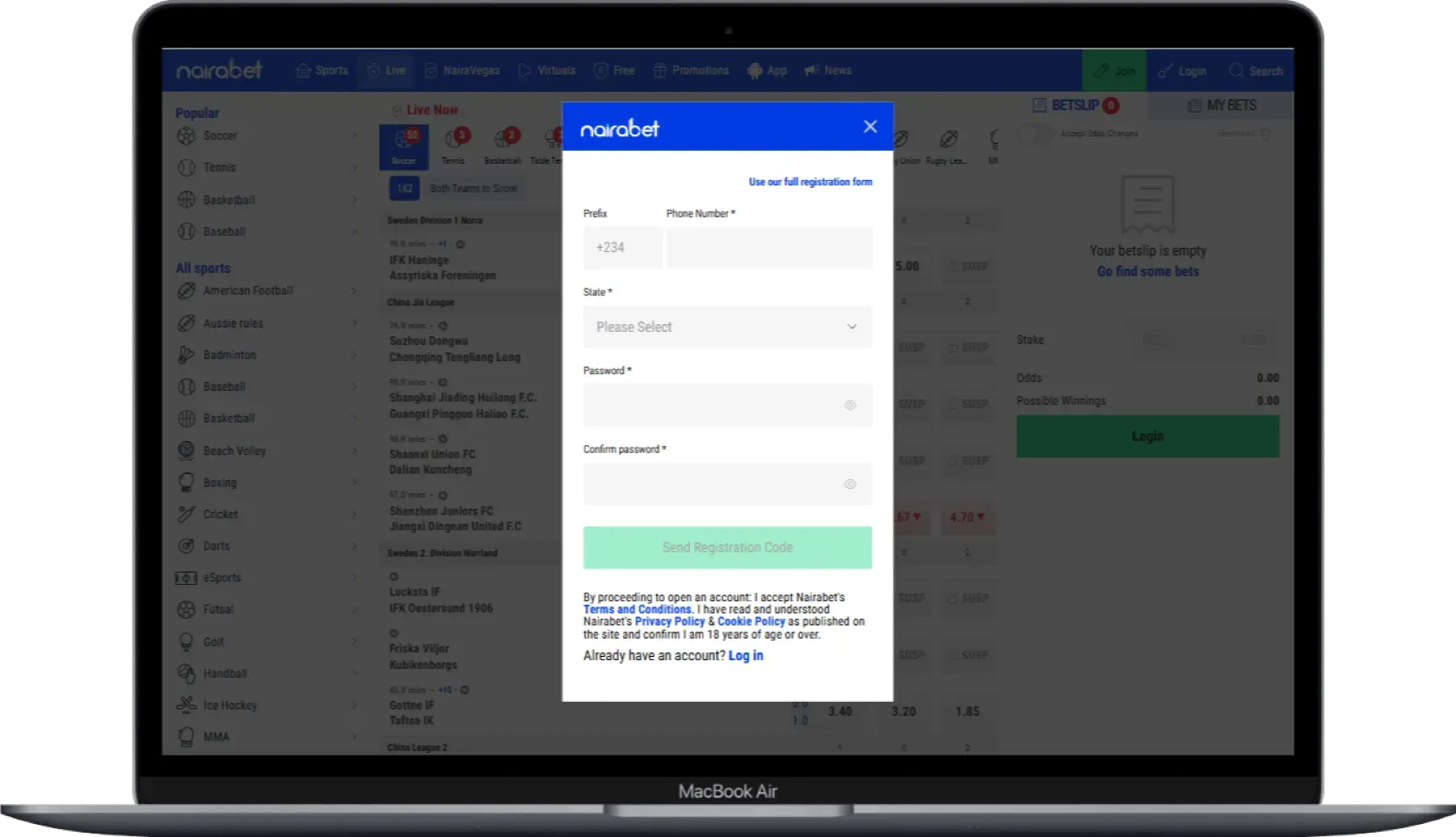This screenshot has width=1456, height=837.
Task: Click the 3.40 odds button
Action: (x=839, y=711)
